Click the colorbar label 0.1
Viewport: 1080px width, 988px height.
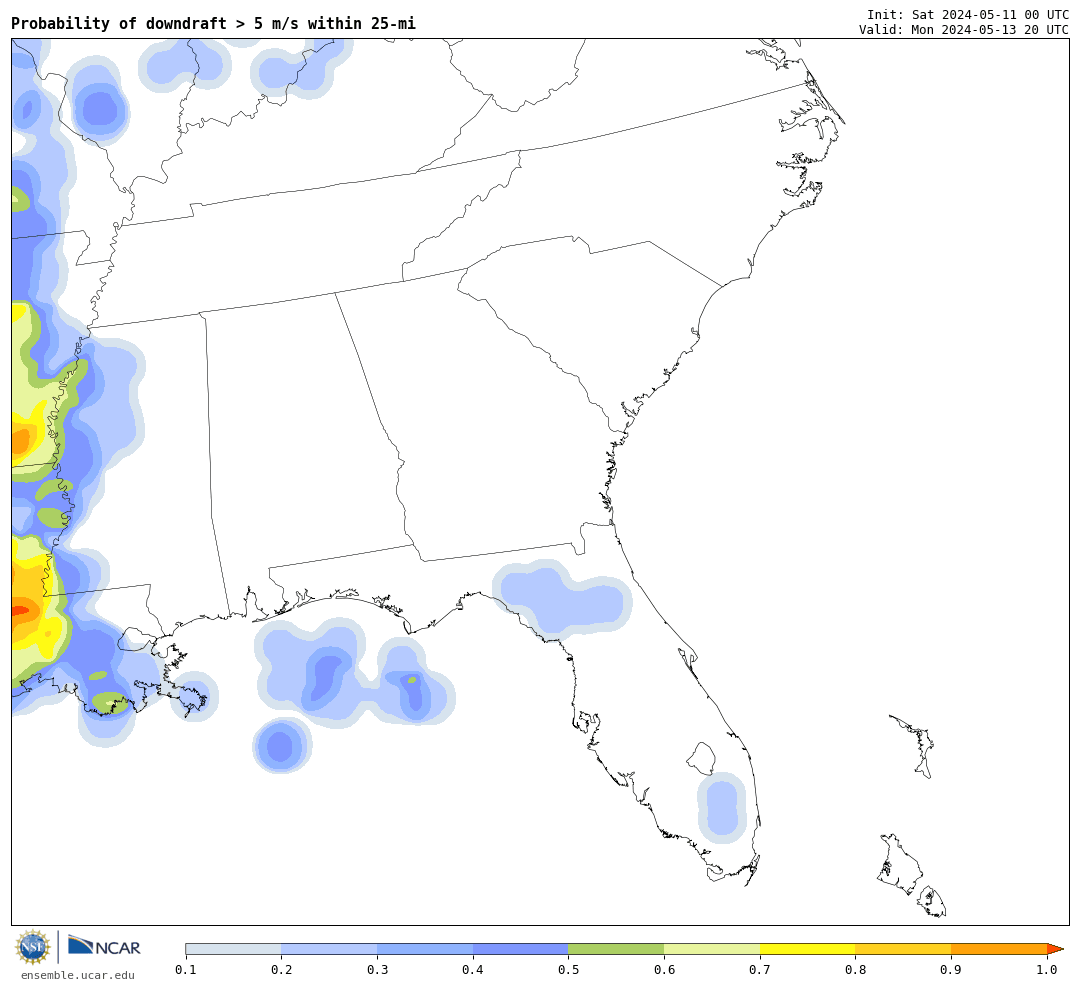[x=186, y=970]
